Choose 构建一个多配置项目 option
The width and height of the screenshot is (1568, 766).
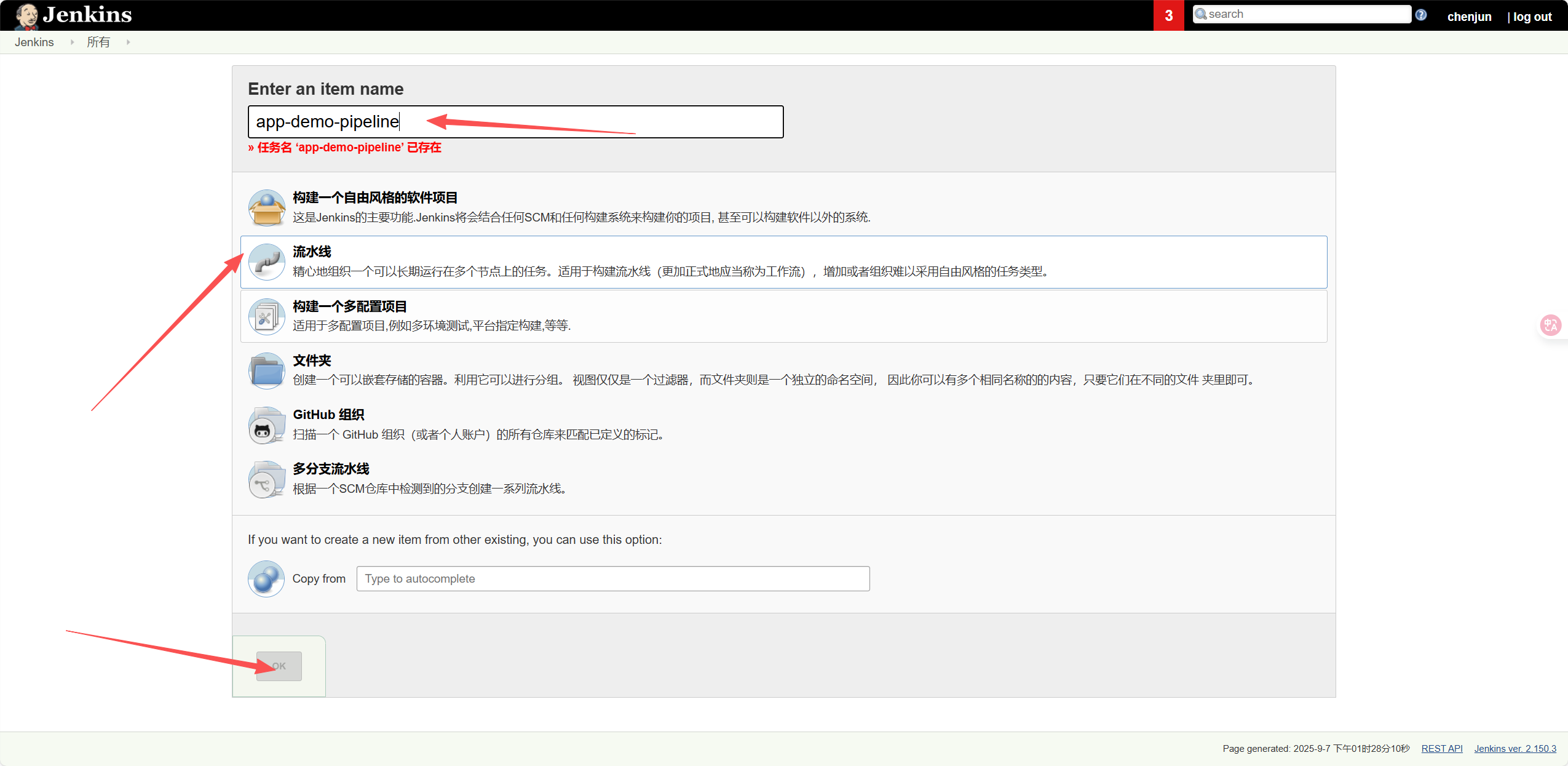pyautogui.click(x=783, y=316)
